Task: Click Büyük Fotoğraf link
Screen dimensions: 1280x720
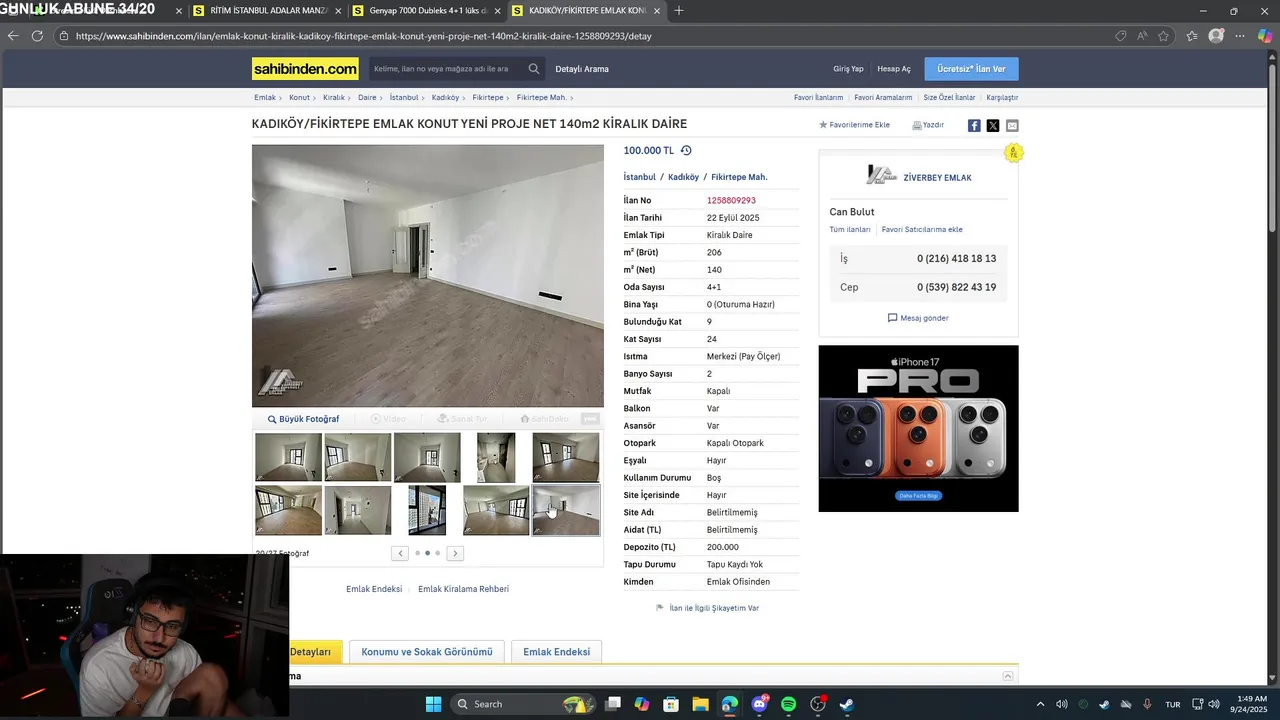Action: click(x=303, y=419)
